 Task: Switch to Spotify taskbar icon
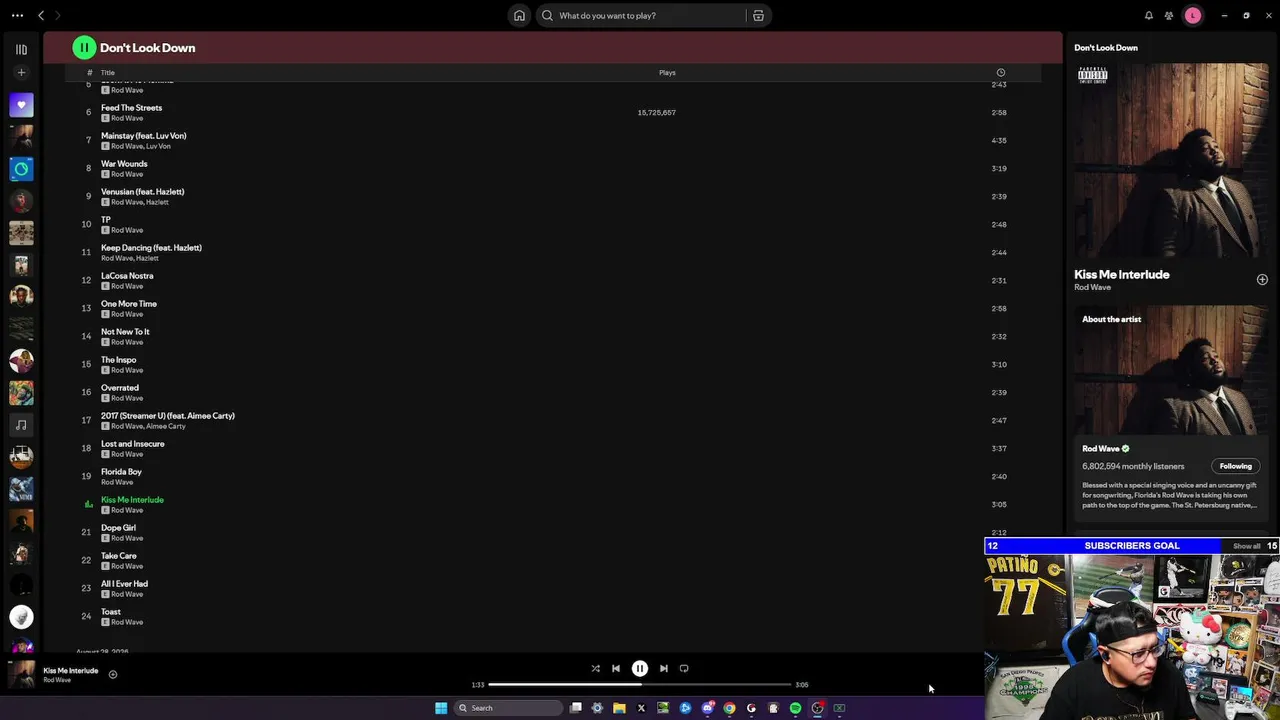click(x=795, y=708)
